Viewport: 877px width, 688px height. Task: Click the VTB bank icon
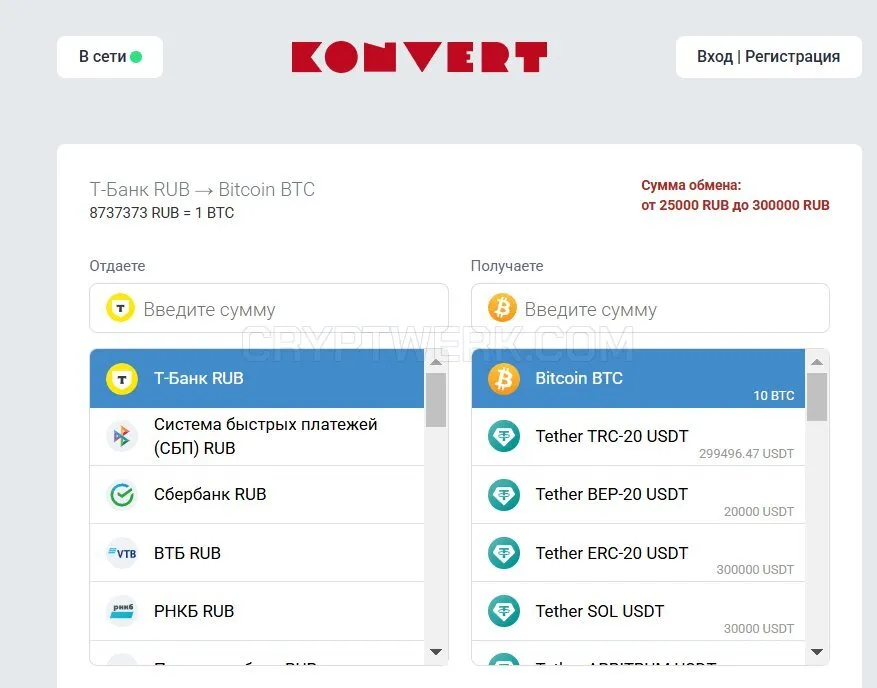point(122,553)
